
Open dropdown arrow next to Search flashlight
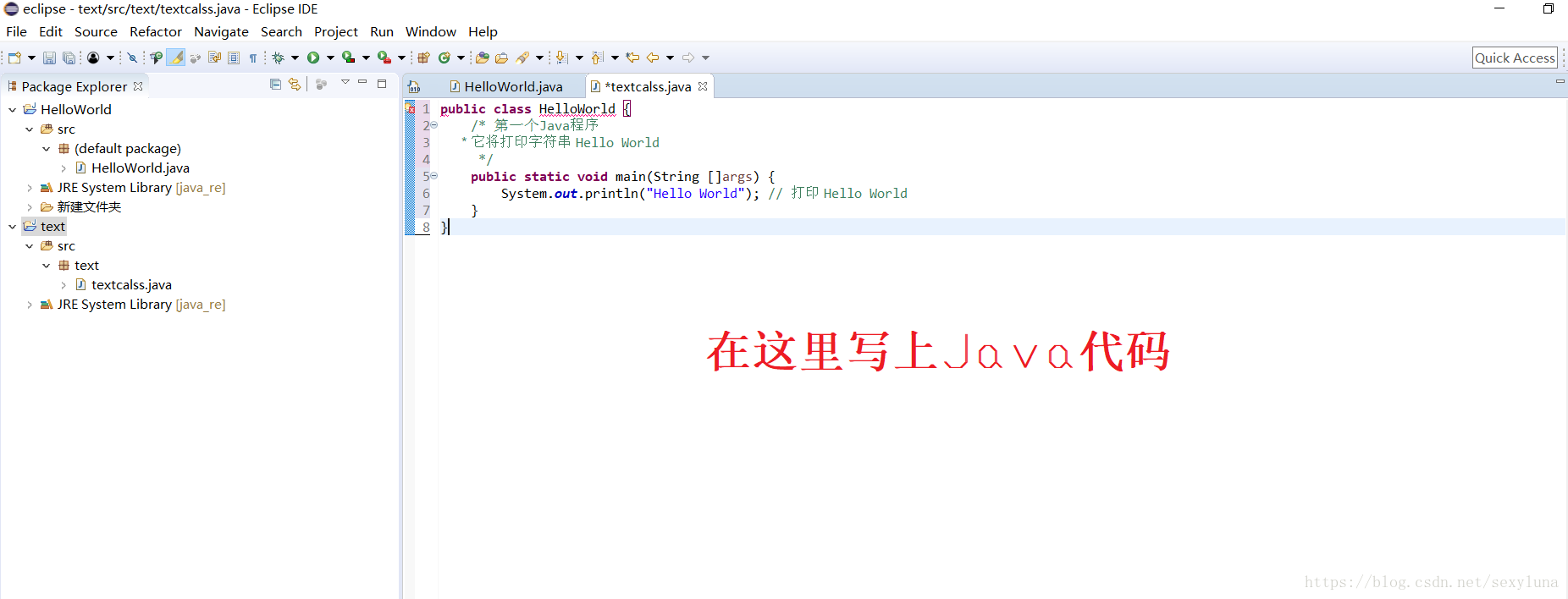539,58
